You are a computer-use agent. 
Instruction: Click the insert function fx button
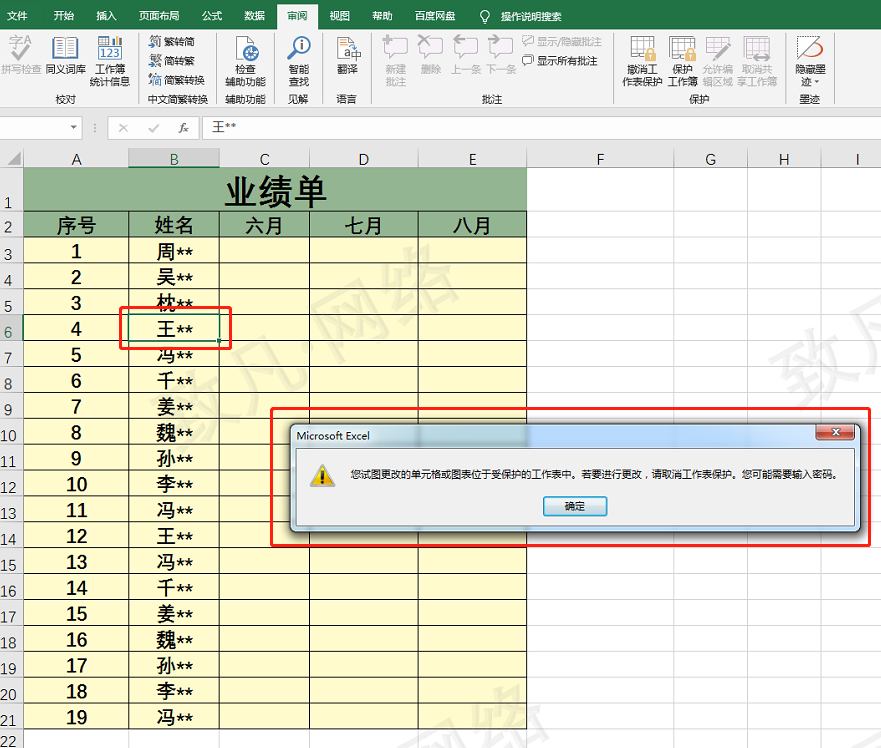(184, 128)
